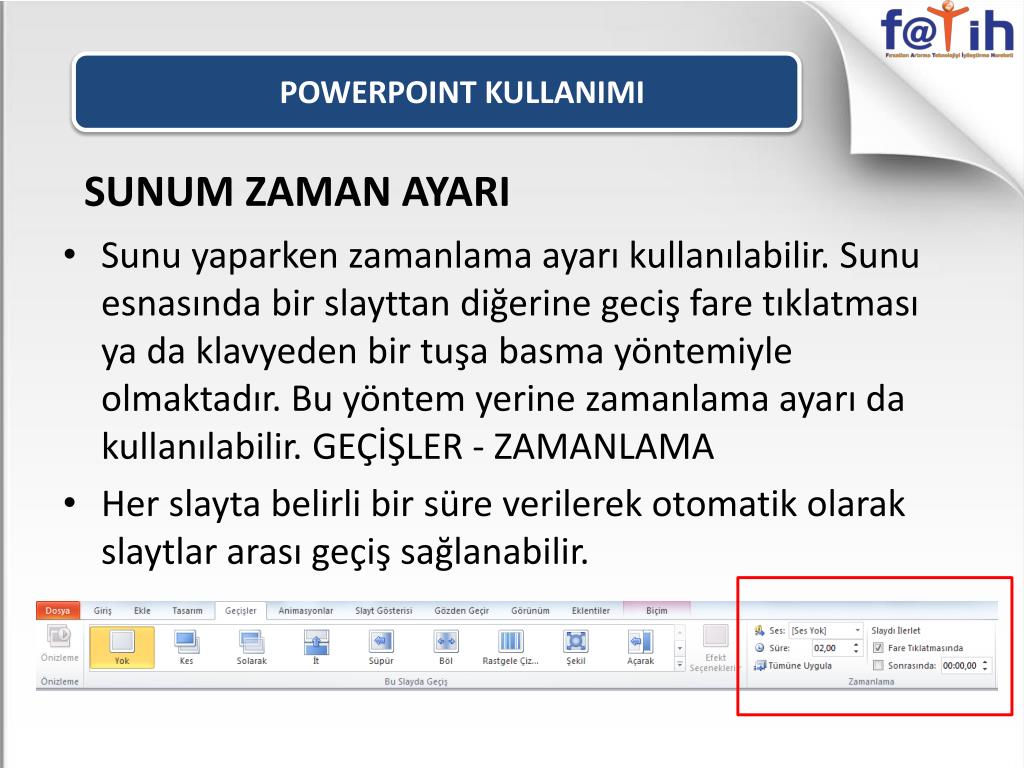Click the Zamanlama group label

[871, 681]
